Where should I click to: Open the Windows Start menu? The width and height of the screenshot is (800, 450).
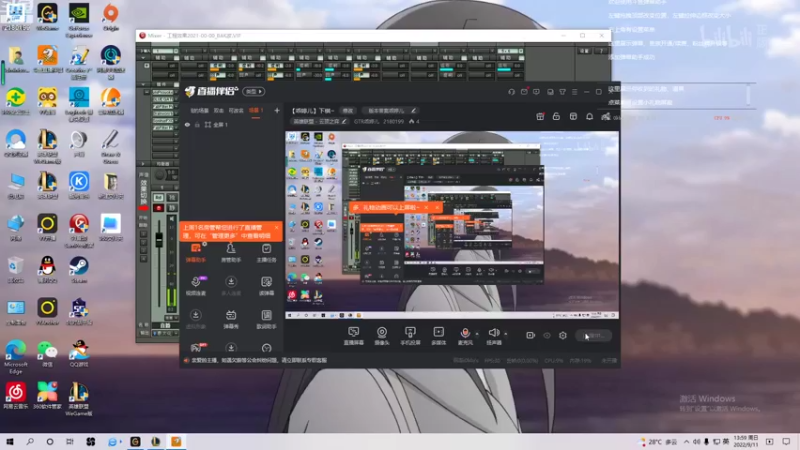coord(10,442)
